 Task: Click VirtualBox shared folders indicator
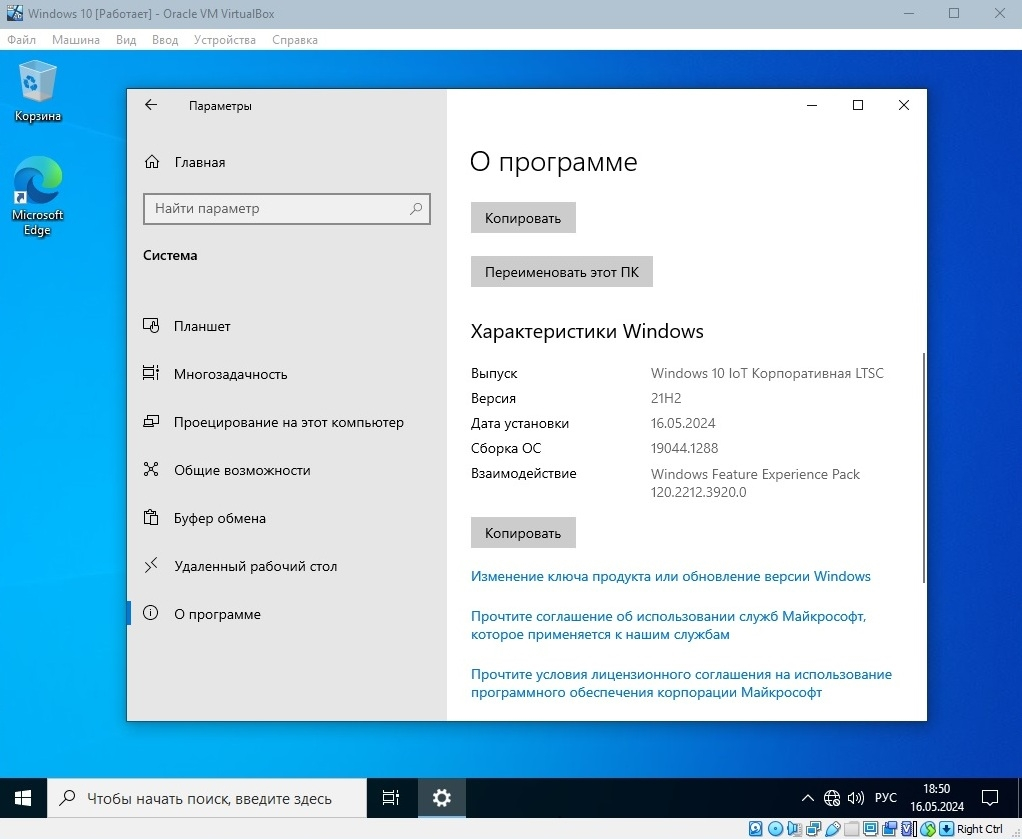(x=852, y=829)
